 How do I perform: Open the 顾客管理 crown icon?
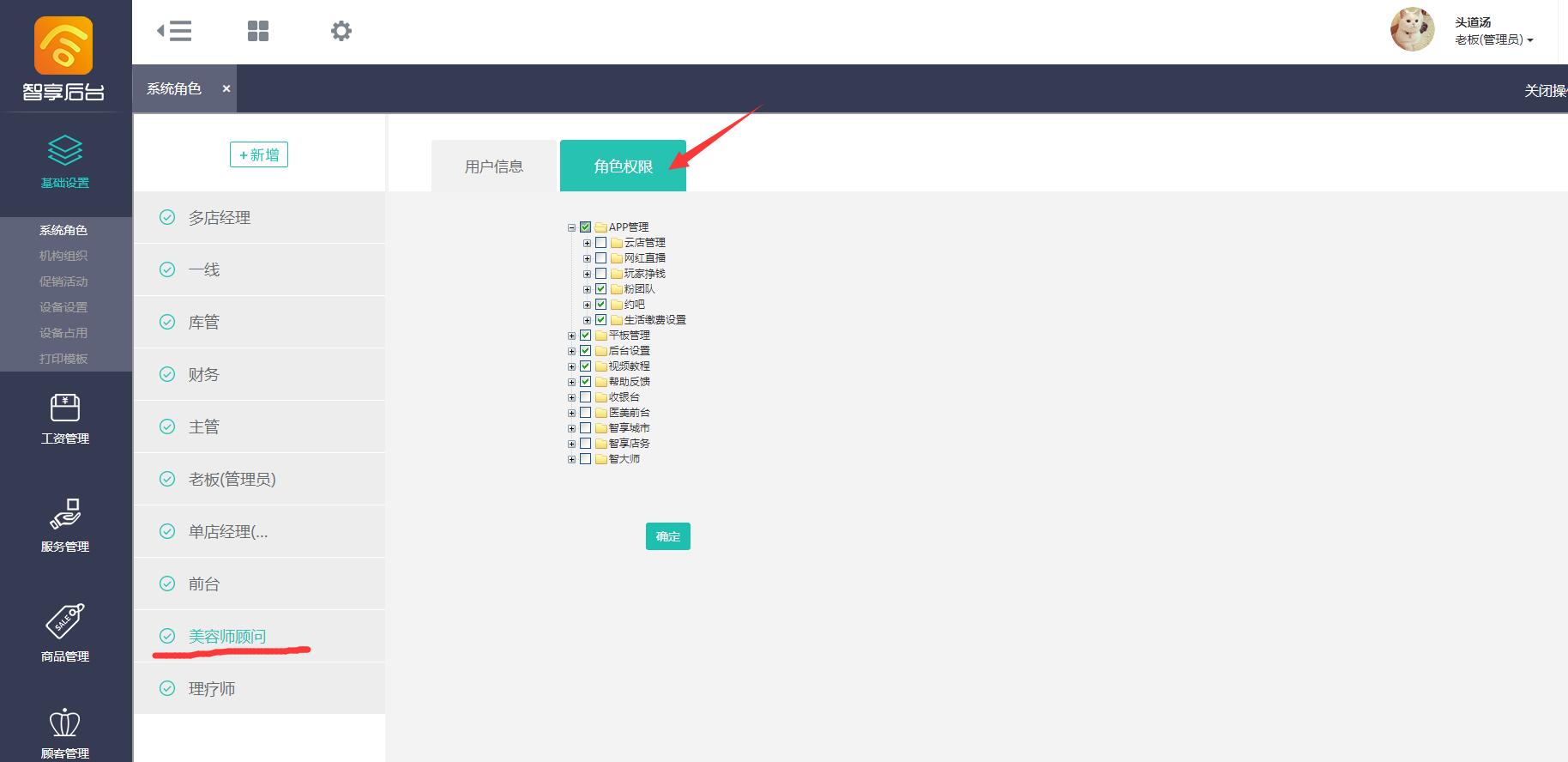65,723
